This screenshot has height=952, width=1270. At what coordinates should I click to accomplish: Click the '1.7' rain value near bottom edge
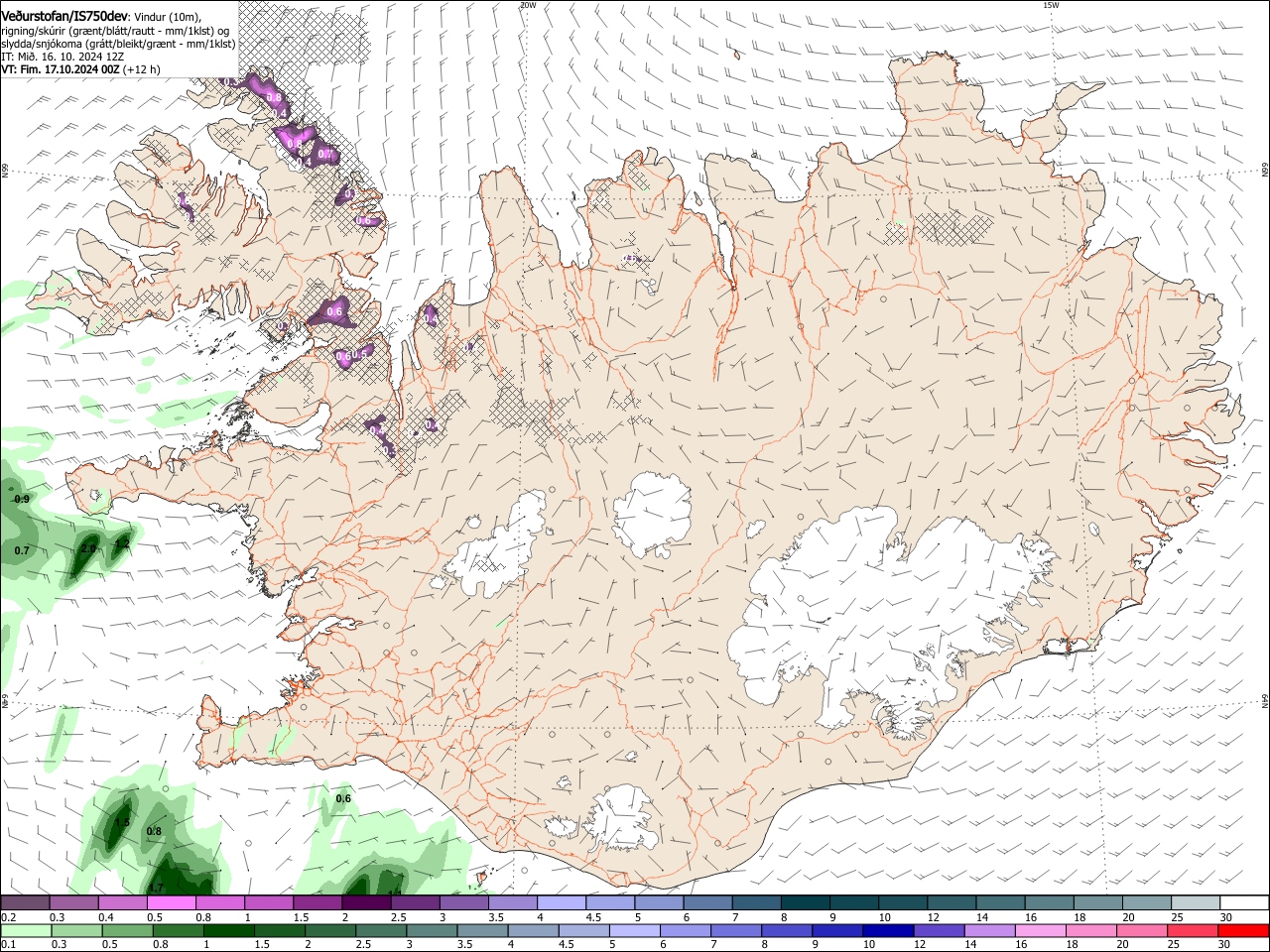(x=156, y=888)
